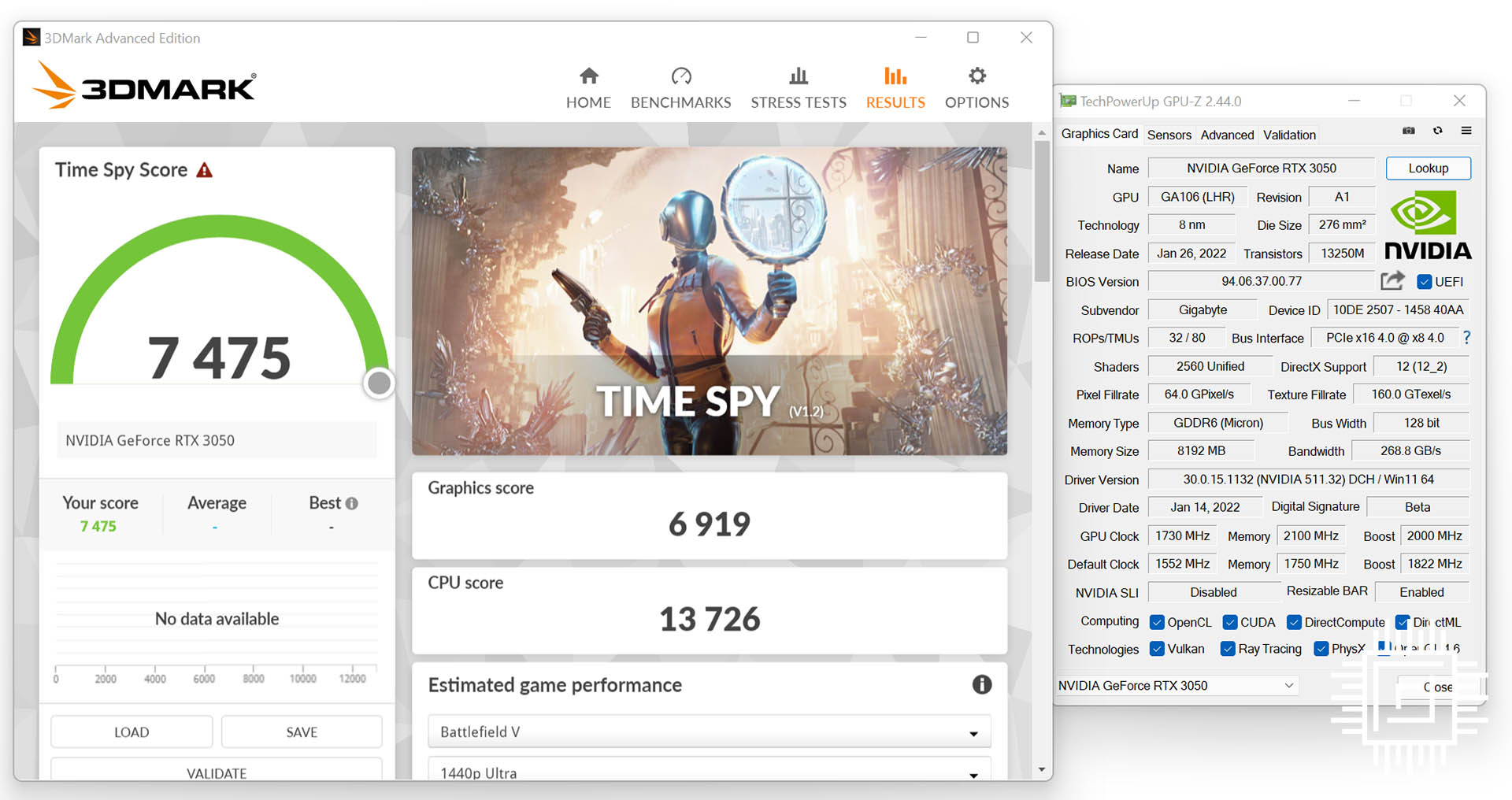Screen dimensions: 1512x800
Task: Maximize the 3DMark window
Action: pyautogui.click(x=973, y=37)
